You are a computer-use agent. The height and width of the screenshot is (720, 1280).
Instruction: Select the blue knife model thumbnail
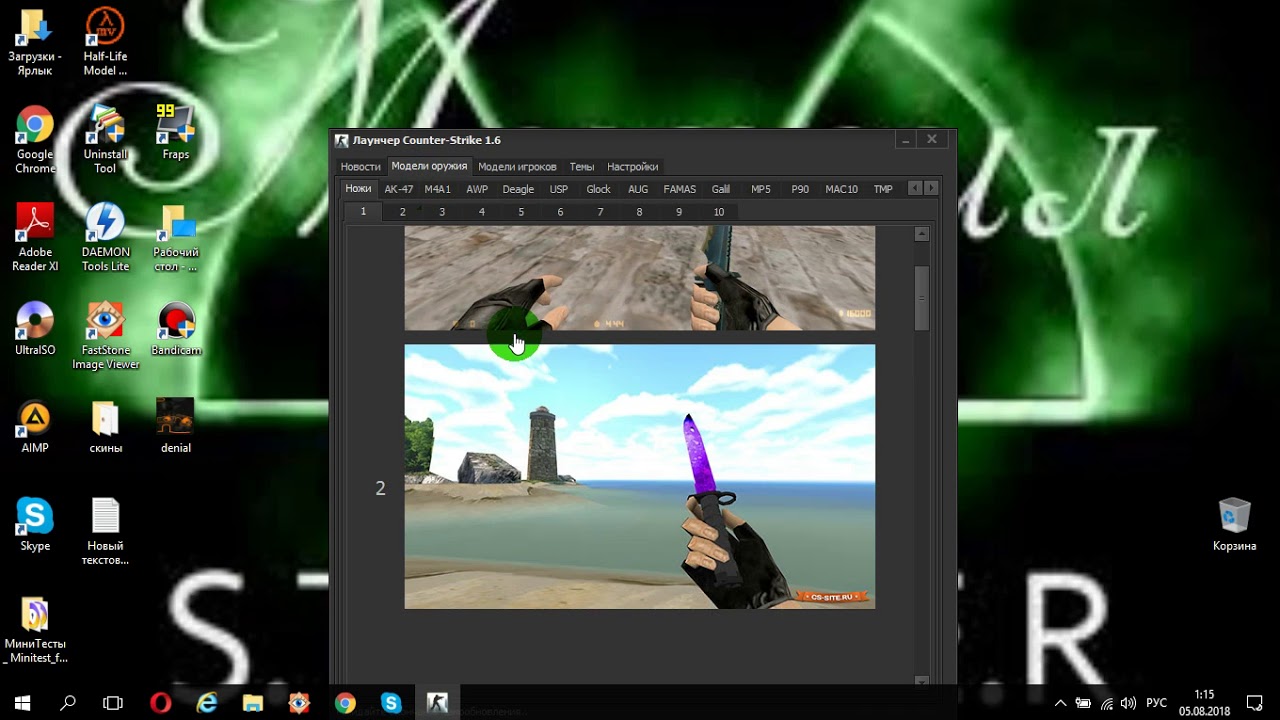(x=639, y=277)
